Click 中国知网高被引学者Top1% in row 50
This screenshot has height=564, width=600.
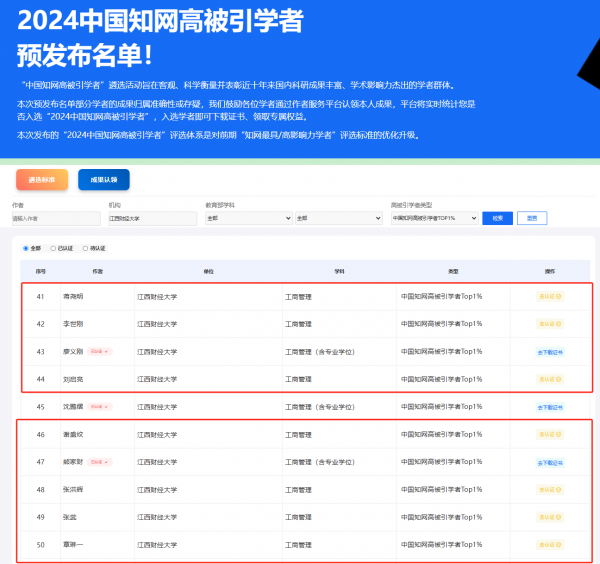click(x=441, y=544)
